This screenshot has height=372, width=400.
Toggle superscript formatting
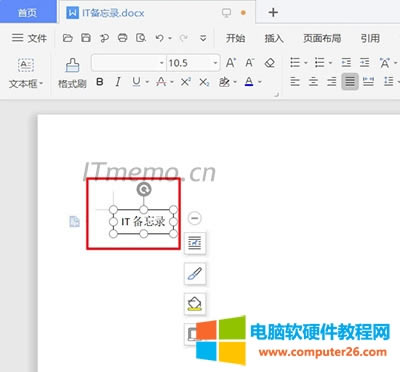coord(186,82)
